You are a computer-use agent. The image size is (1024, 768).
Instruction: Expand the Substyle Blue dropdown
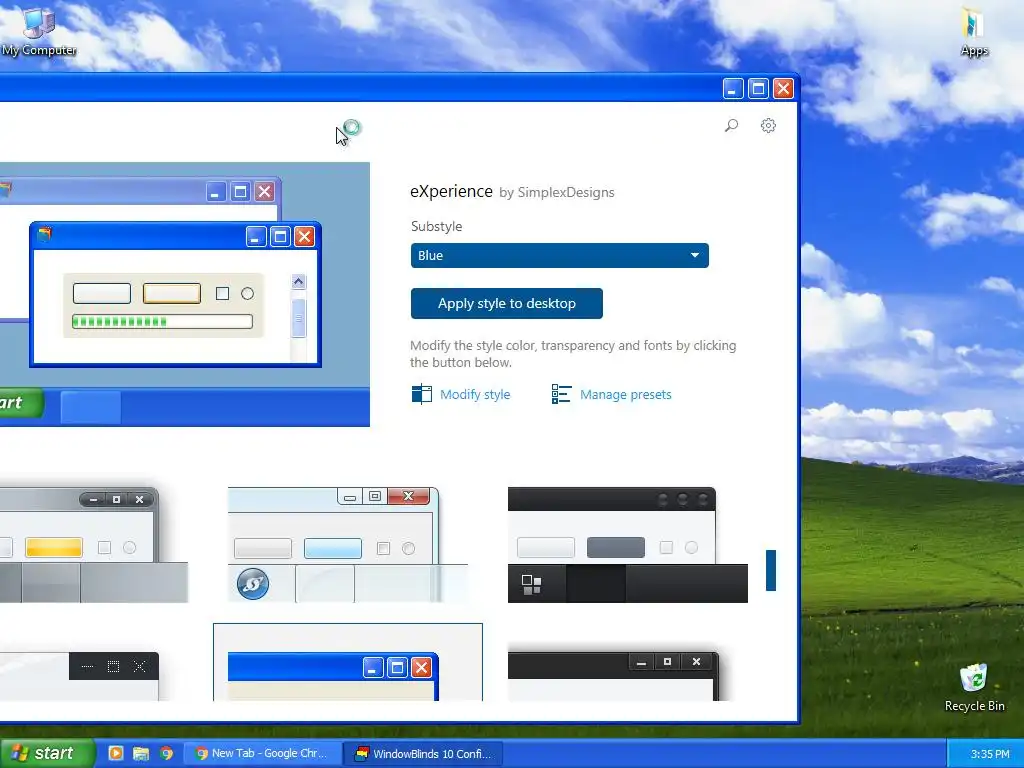[560, 255]
